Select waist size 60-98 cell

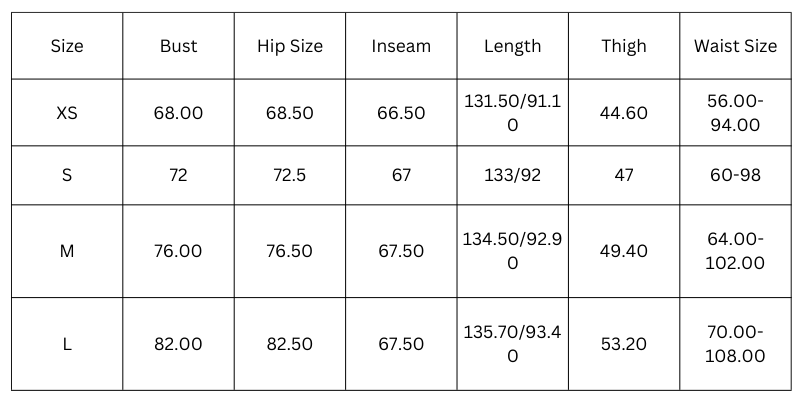pyautogui.click(x=735, y=175)
